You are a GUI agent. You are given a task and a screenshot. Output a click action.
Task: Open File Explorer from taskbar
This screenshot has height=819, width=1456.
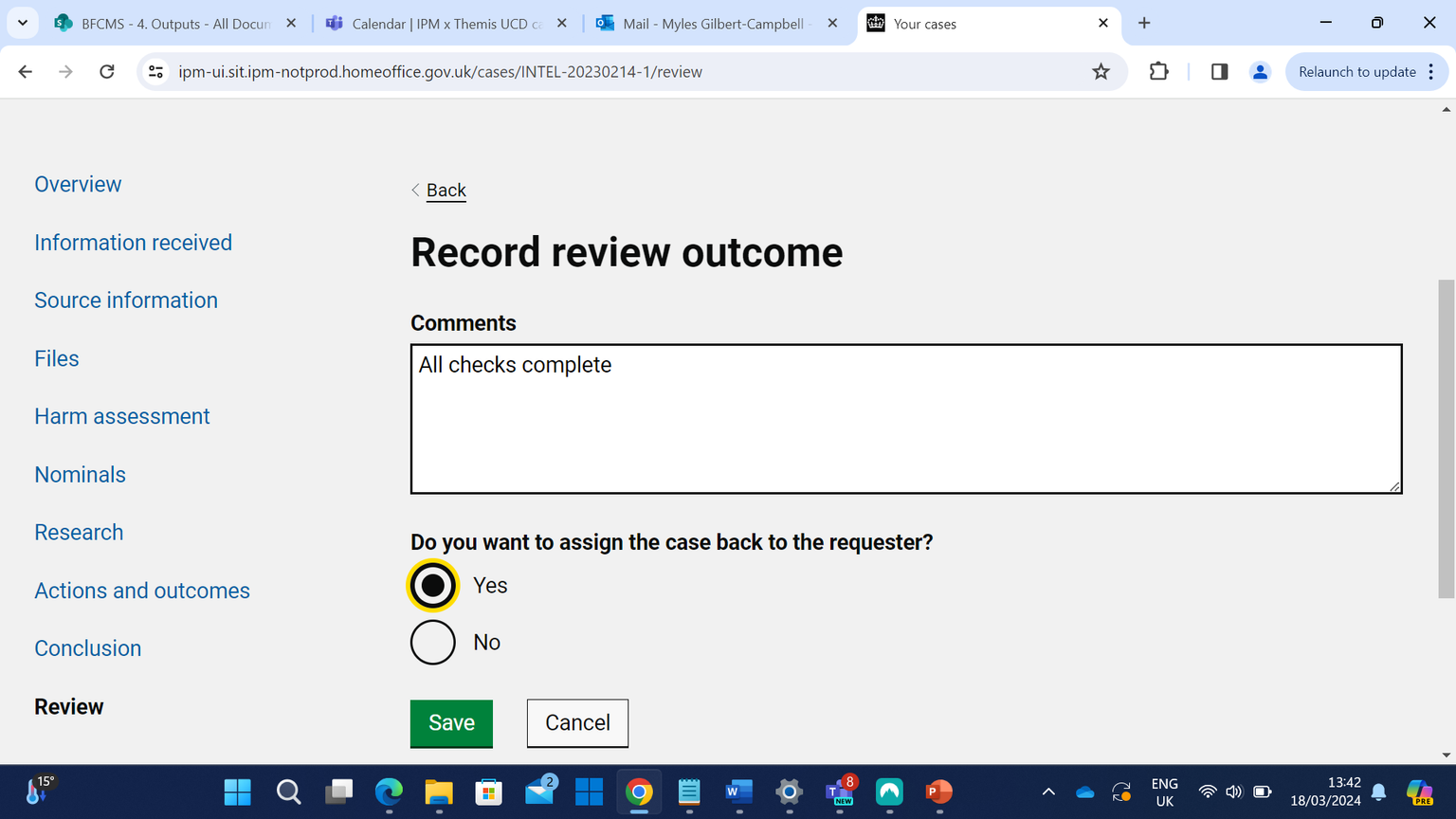[439, 792]
